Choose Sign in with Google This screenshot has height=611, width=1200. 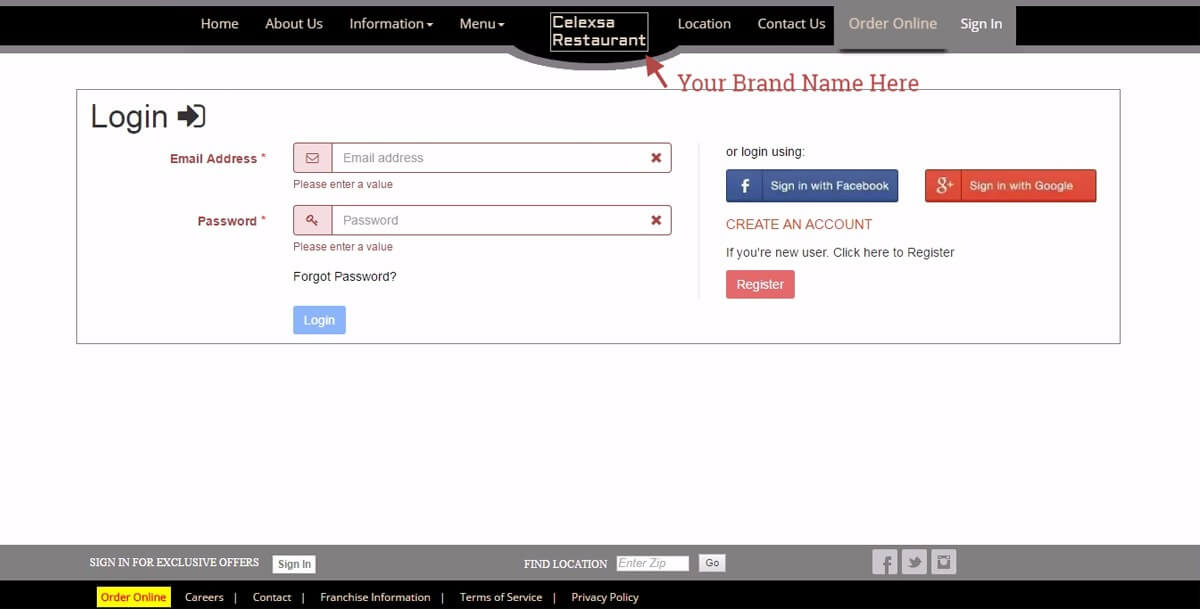(x=1010, y=186)
